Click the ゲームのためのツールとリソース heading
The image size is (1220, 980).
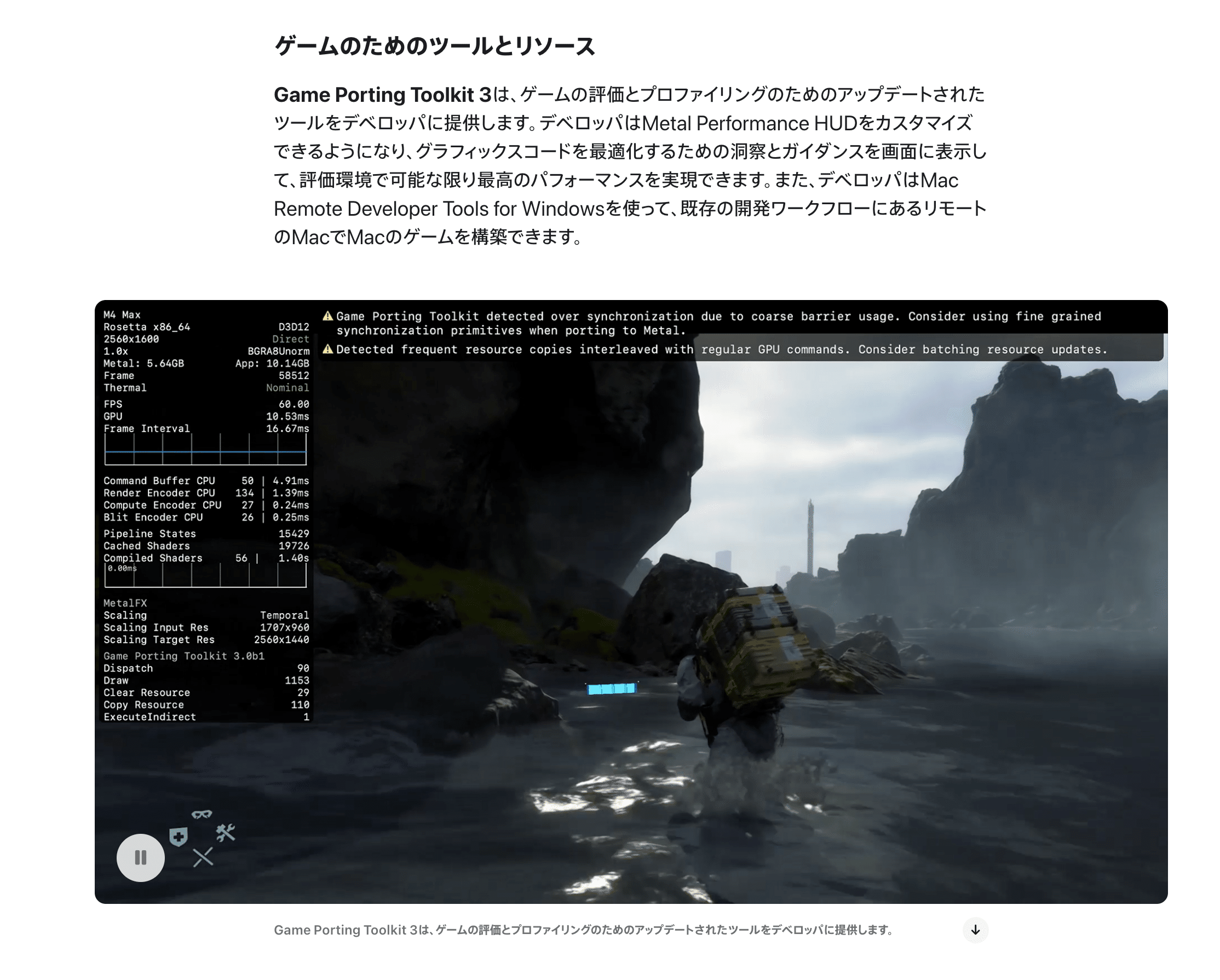pyautogui.click(x=435, y=46)
